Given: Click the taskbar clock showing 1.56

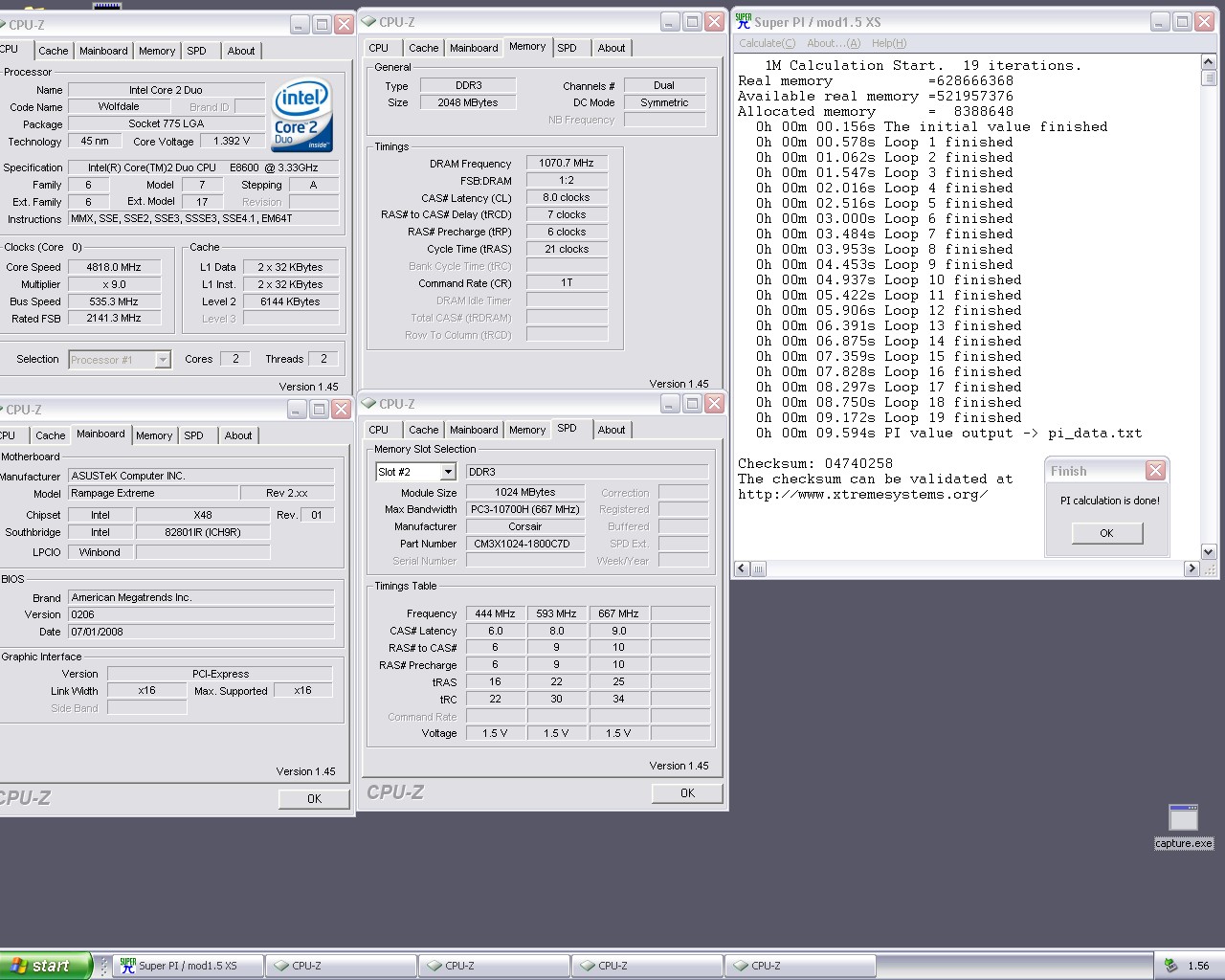Looking at the screenshot, I should pos(1198,966).
